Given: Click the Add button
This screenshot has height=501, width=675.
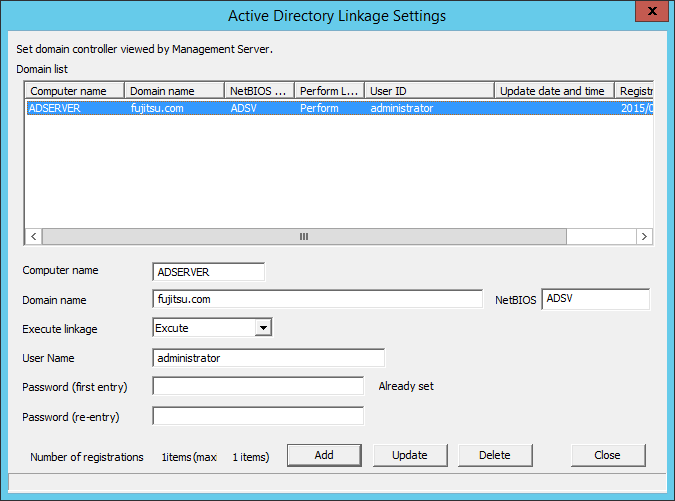Looking at the screenshot, I should coord(324,455).
